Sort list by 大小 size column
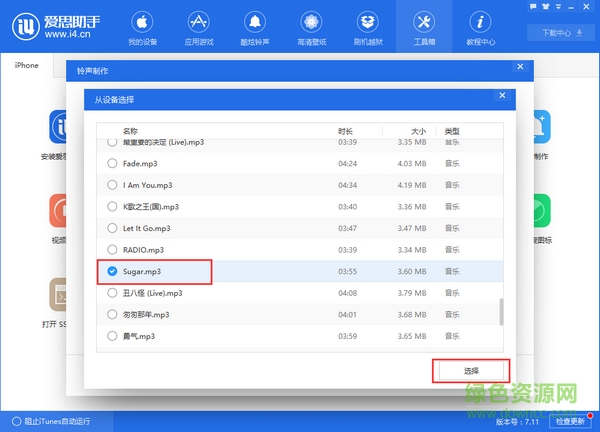The width and height of the screenshot is (600, 432). (418, 131)
